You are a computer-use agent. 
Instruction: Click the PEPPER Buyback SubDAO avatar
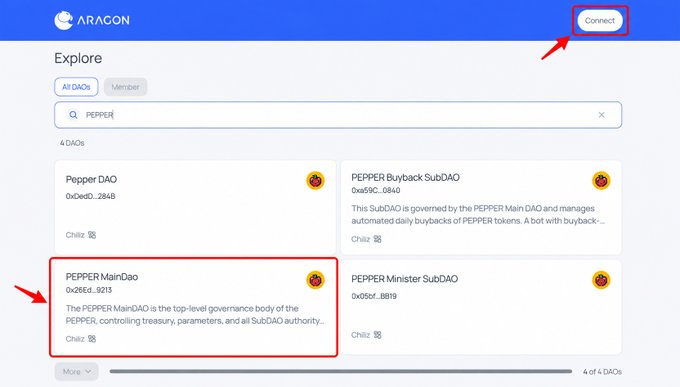point(601,180)
